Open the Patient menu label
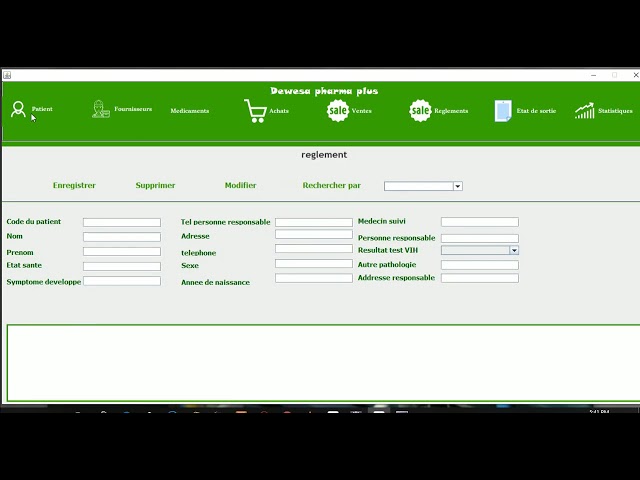Viewport: 640px width, 480px height. [x=42, y=109]
